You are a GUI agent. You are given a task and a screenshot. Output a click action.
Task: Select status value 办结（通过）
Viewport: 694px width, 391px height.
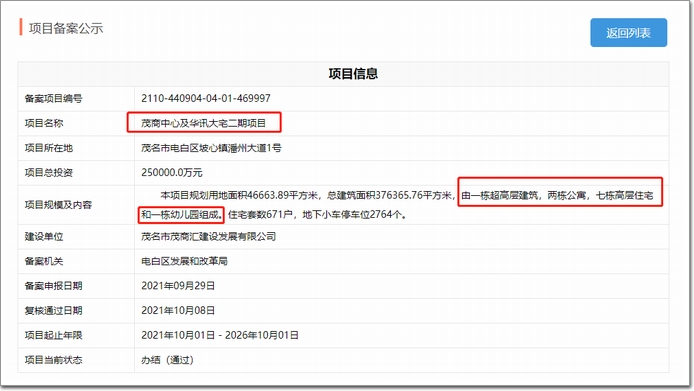click(167, 360)
